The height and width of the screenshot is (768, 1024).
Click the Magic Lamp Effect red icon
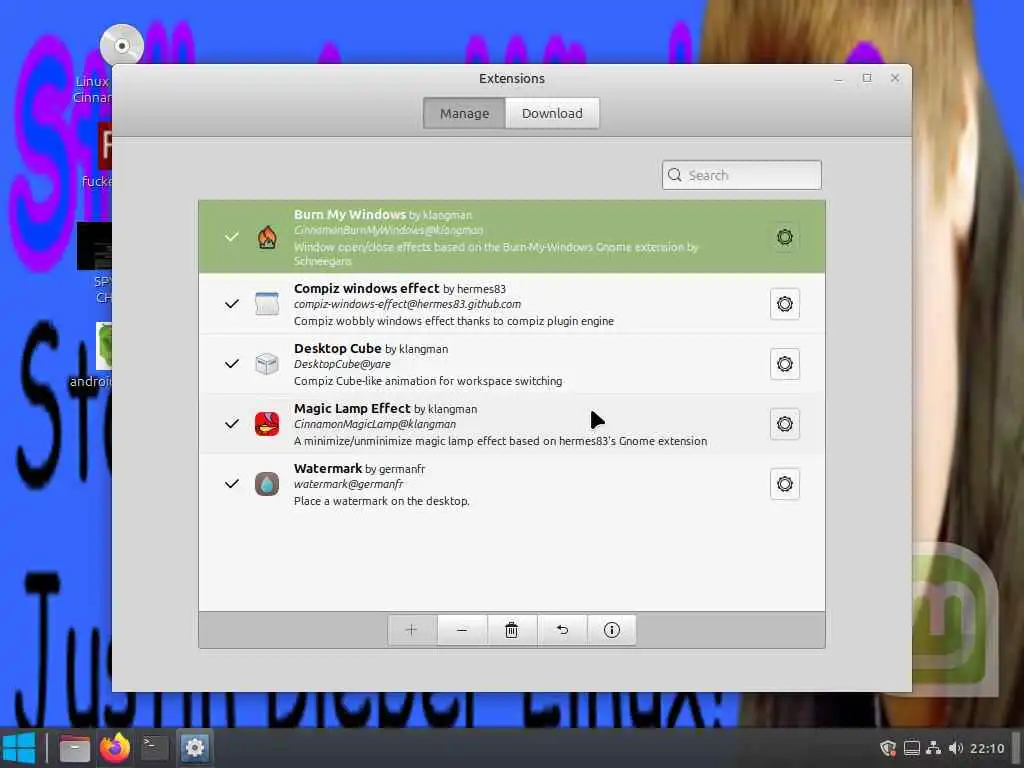(x=266, y=424)
